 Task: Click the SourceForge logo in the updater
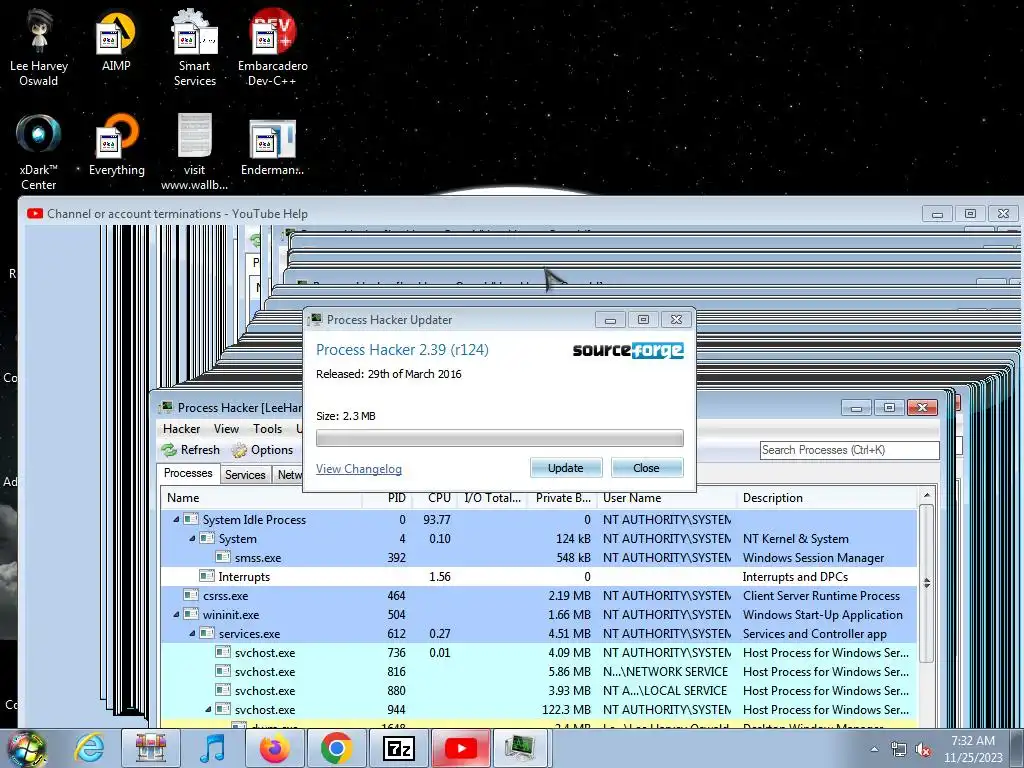tap(628, 351)
